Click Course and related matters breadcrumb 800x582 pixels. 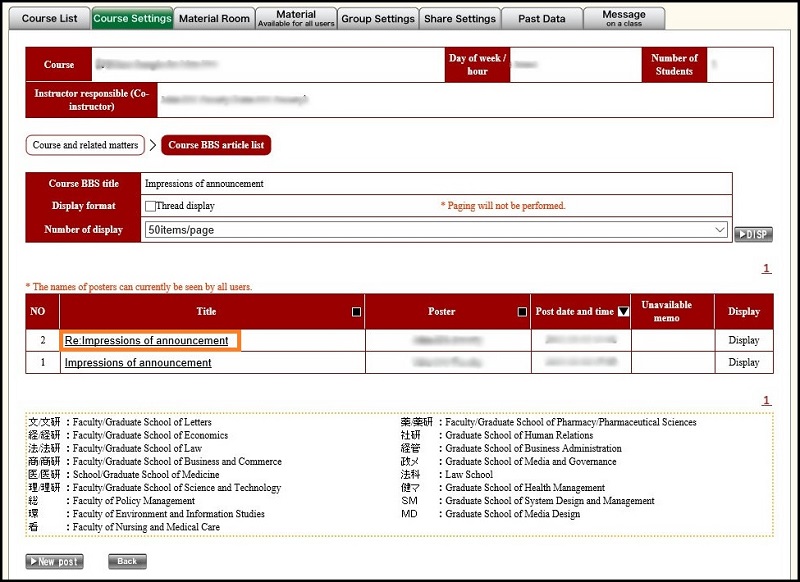point(86,146)
